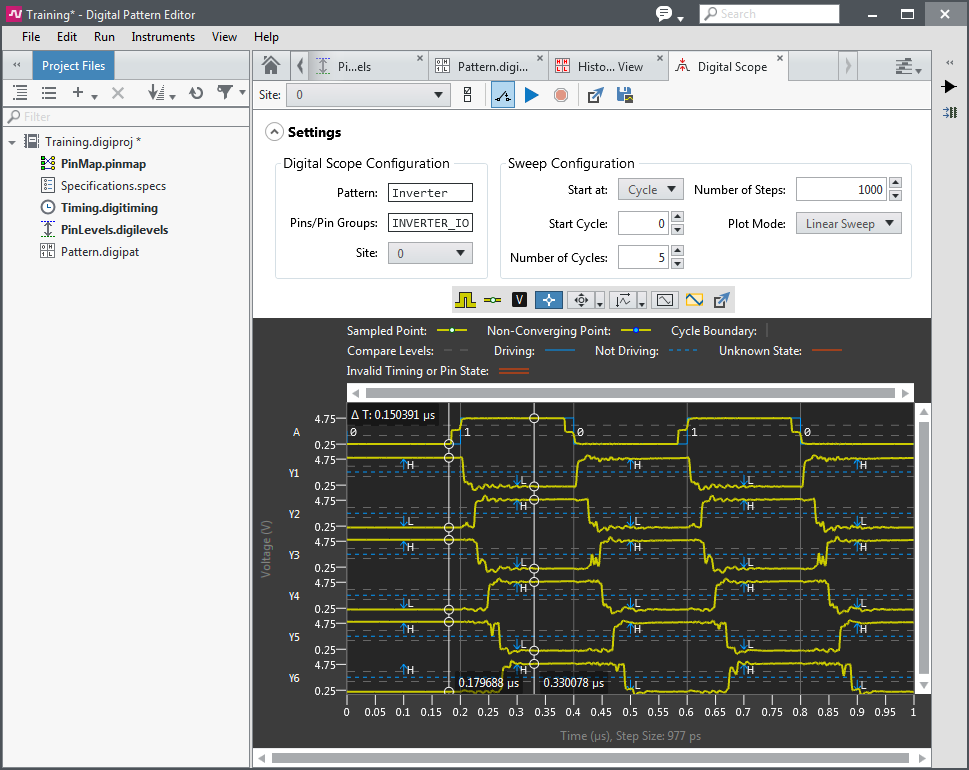Decrease the Number of Steps value

pyautogui.click(x=895, y=196)
